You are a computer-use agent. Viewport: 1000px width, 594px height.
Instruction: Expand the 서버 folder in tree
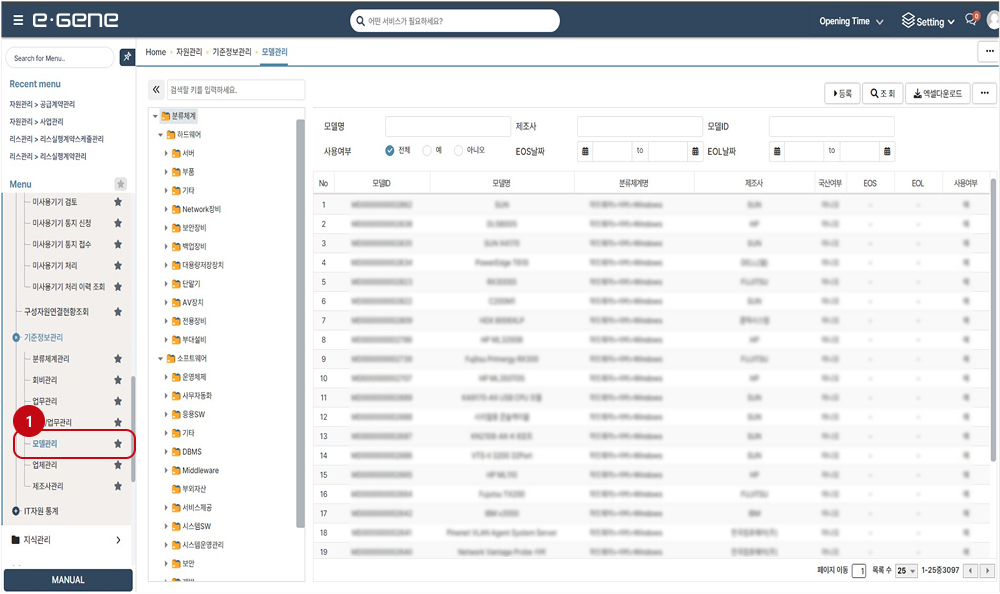(166, 153)
